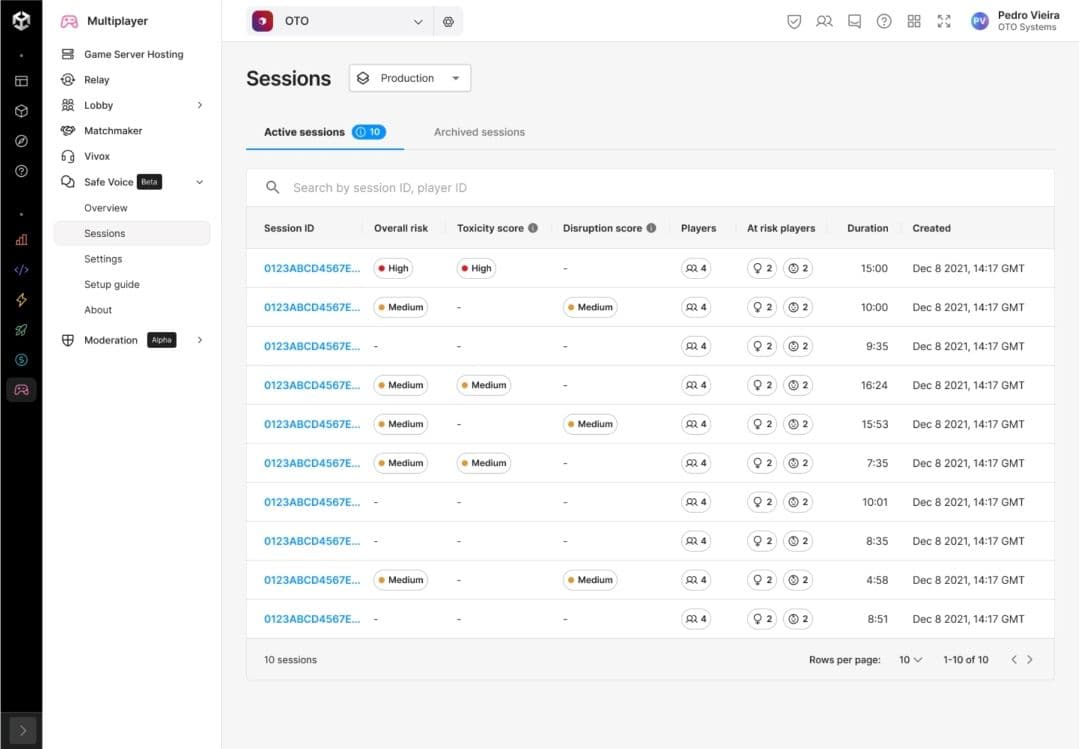Change Rows per page dropdown
This screenshot has height=749, width=1080.
(x=910, y=660)
